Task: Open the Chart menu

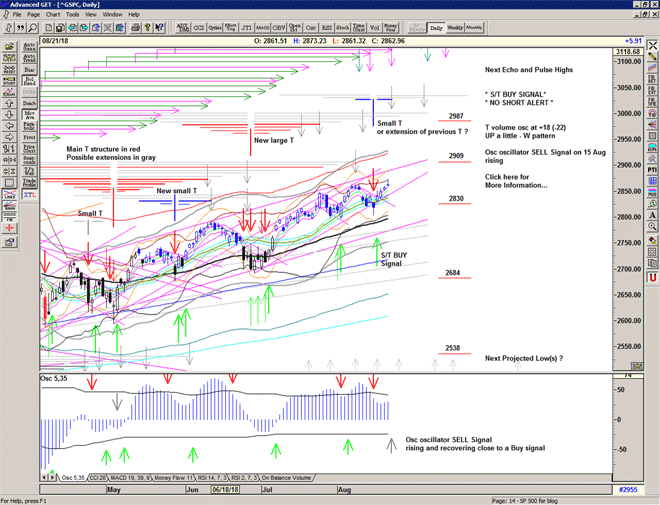Action: (x=52, y=15)
